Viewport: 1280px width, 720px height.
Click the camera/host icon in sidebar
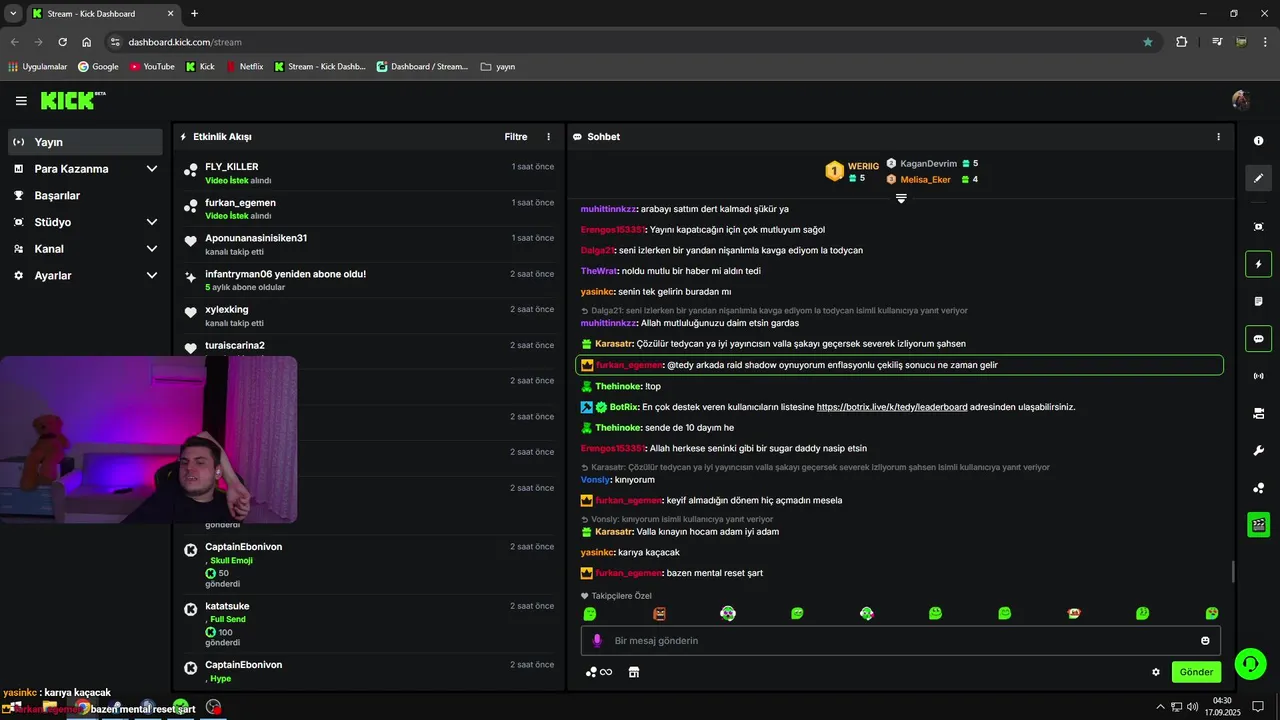tap(1259, 413)
